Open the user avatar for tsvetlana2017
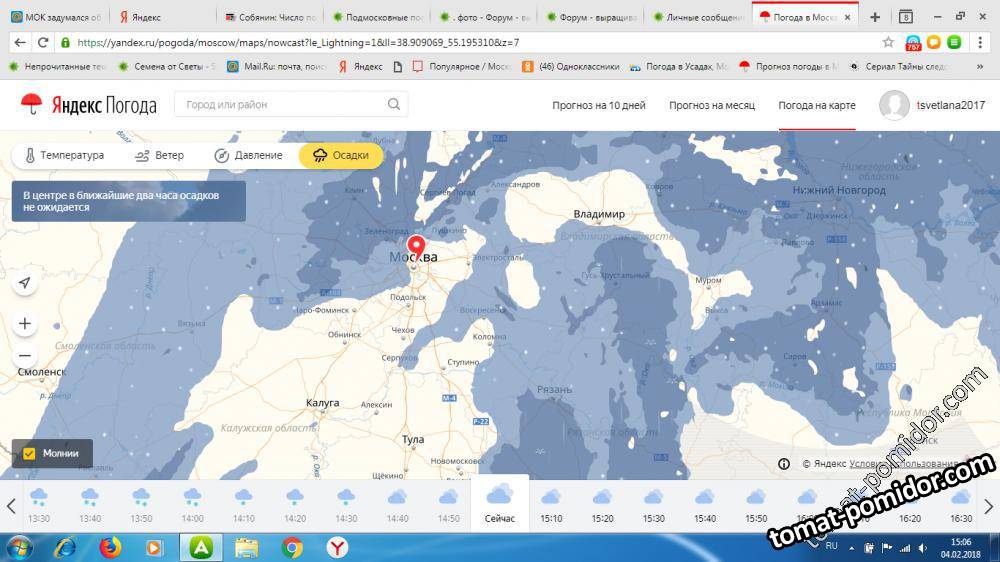The width and height of the screenshot is (1000, 562). click(894, 105)
